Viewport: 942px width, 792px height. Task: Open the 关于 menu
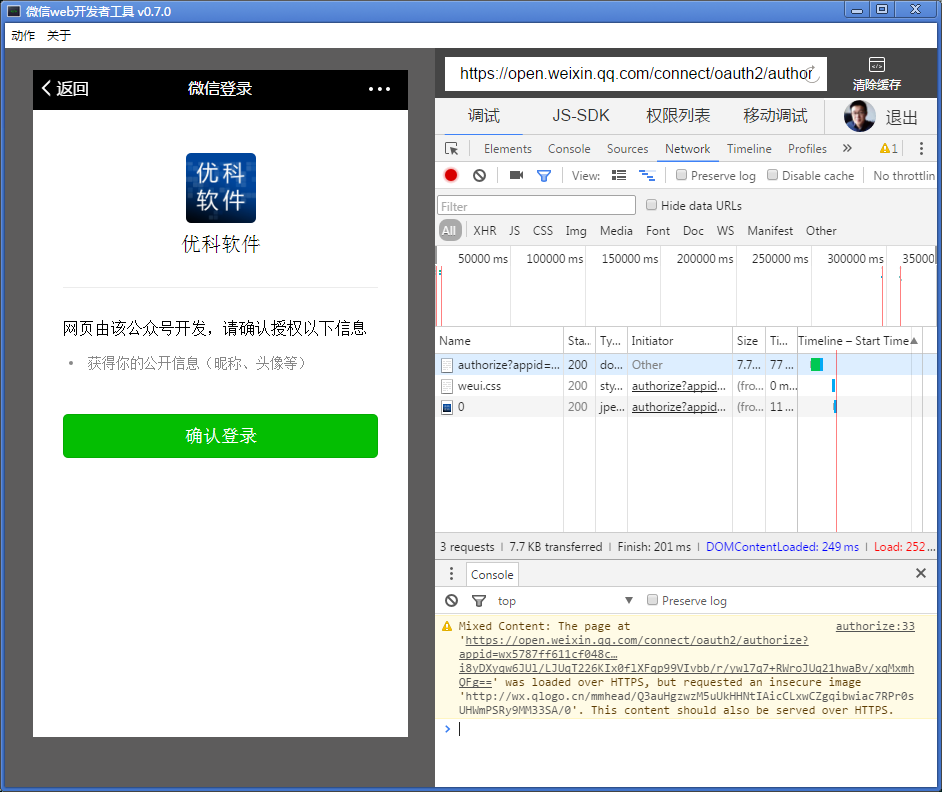[x=59, y=35]
